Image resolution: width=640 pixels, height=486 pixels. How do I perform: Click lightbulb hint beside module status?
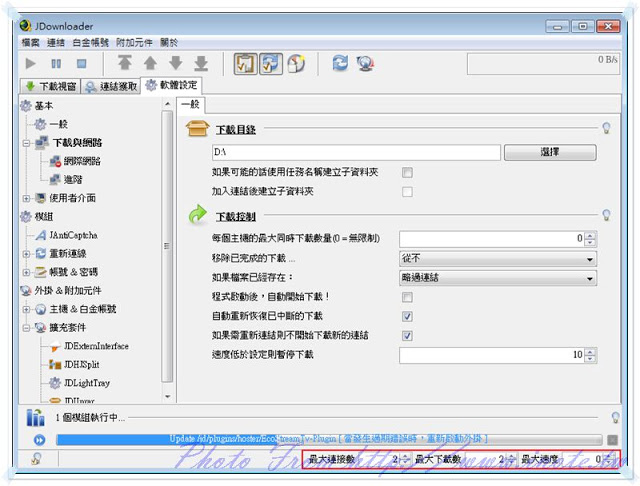[x=616, y=417]
